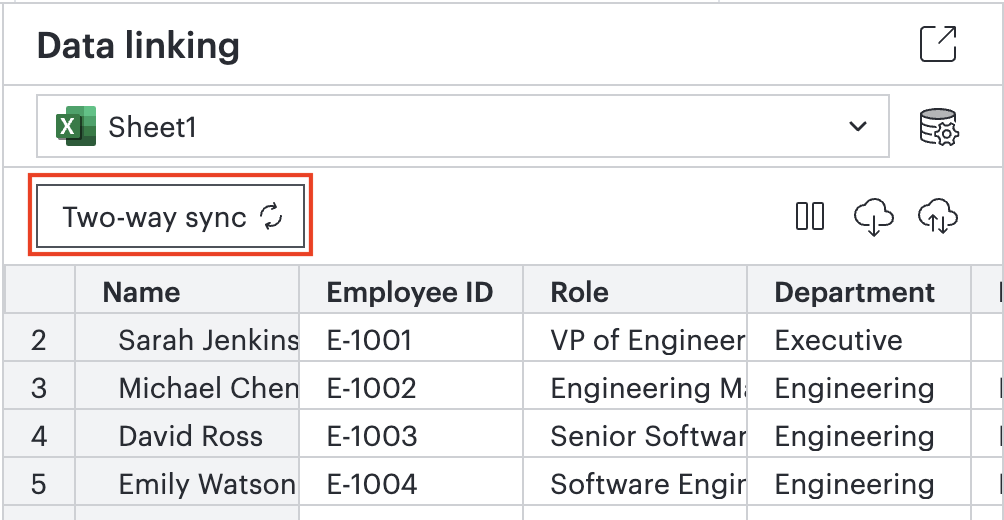Click the cloud download icon
The height and width of the screenshot is (520, 1004).
pyautogui.click(x=874, y=217)
